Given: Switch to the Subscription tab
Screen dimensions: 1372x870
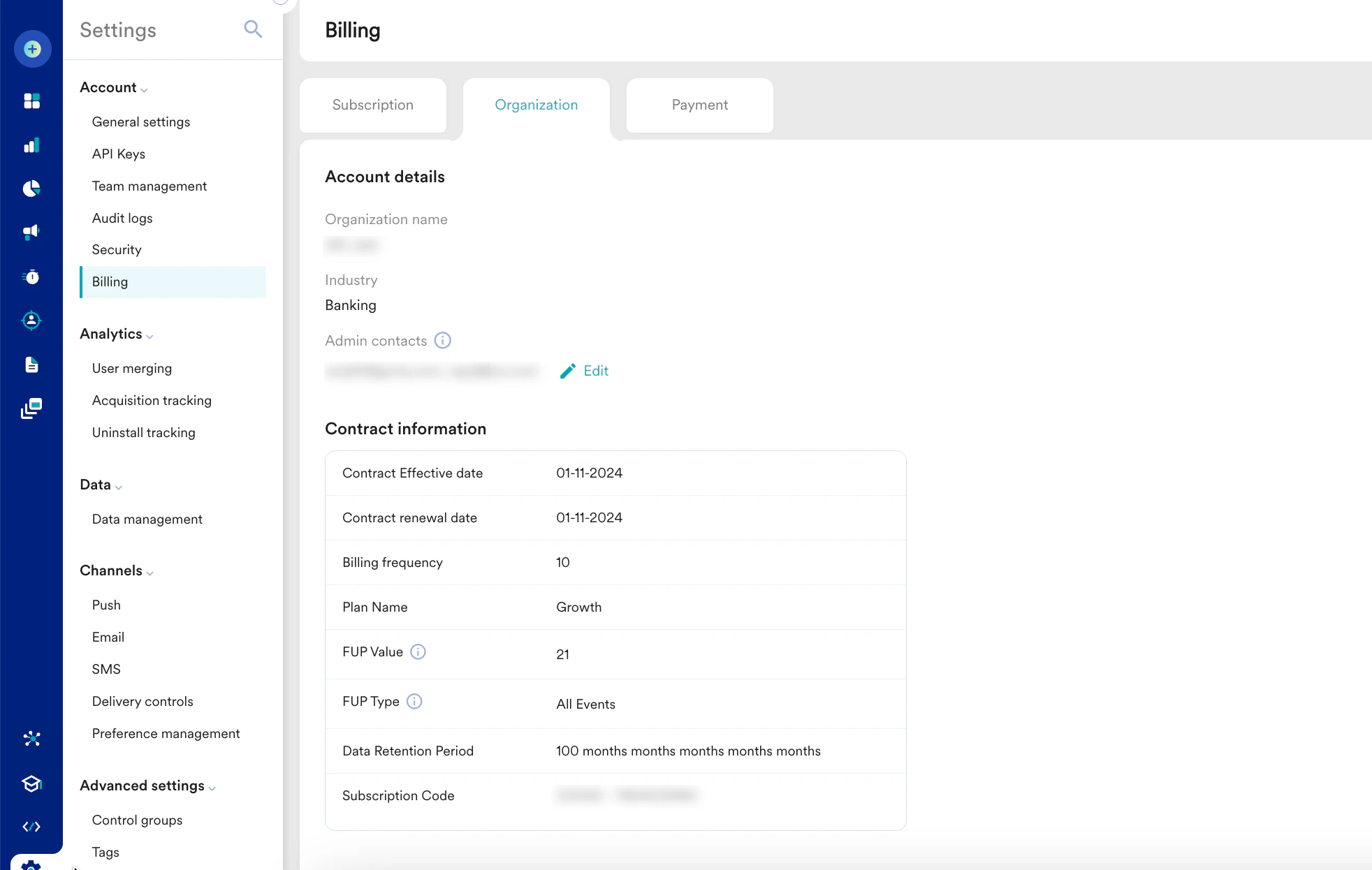Looking at the screenshot, I should pos(373,105).
